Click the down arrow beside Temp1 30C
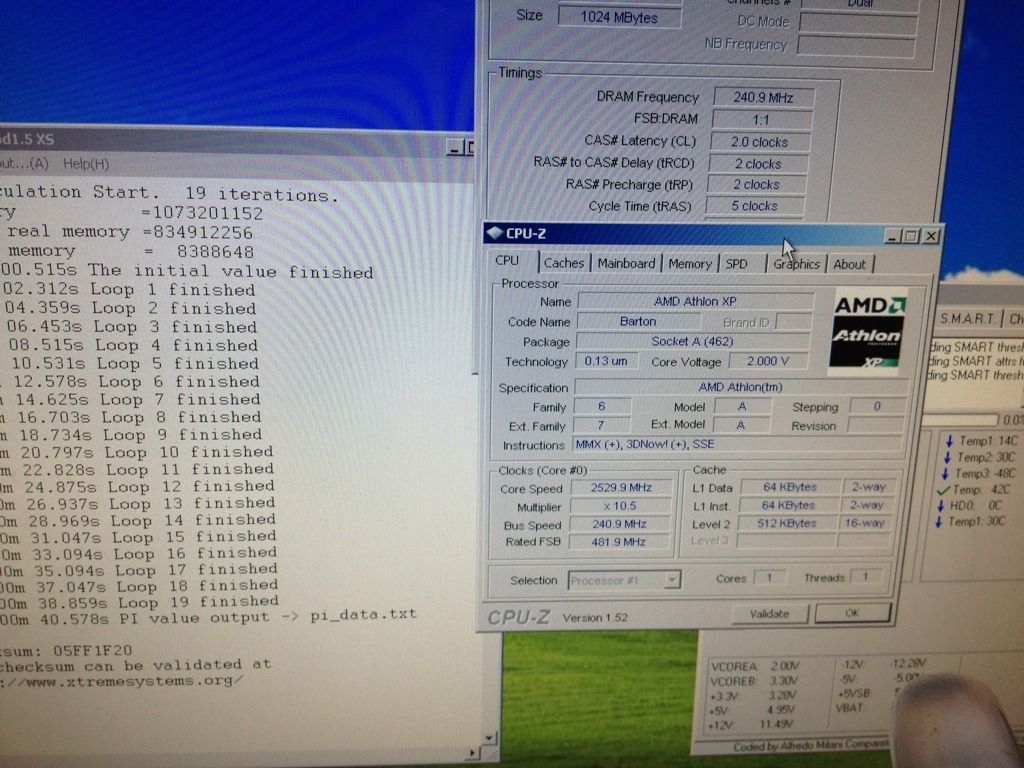Viewport: 1024px width, 768px height. [x=938, y=521]
